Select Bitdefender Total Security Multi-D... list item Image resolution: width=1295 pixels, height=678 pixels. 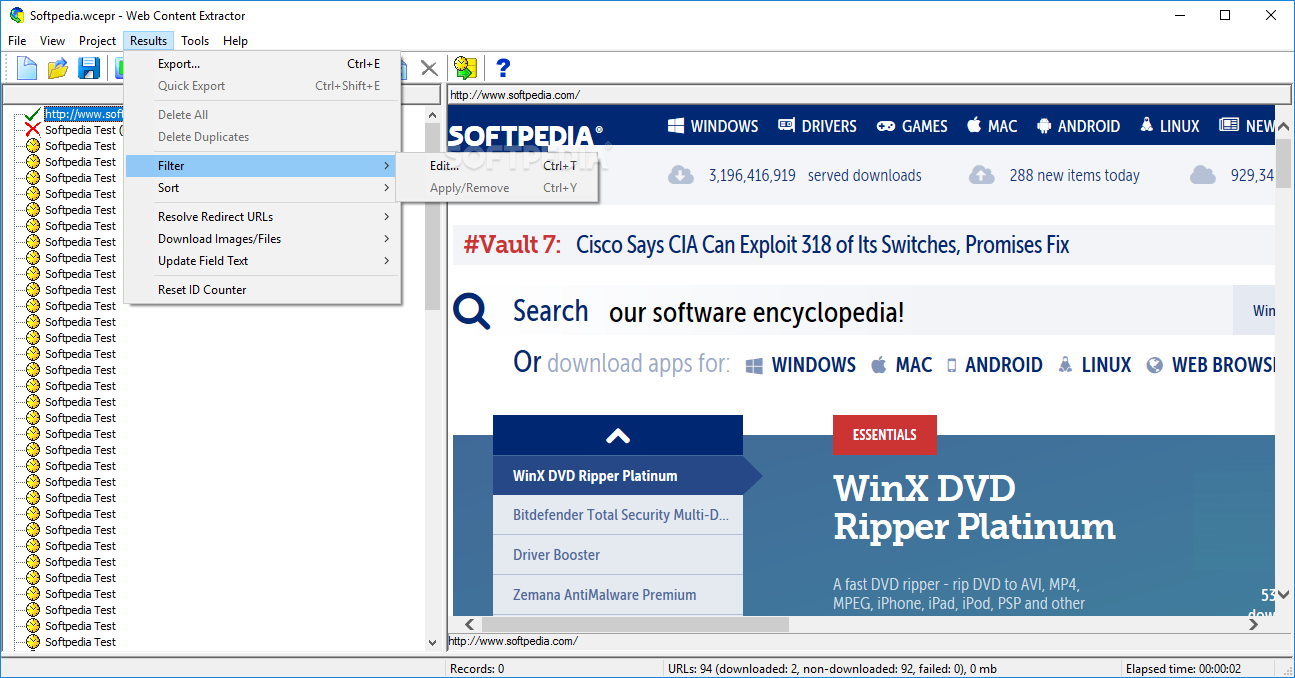pyautogui.click(x=618, y=515)
